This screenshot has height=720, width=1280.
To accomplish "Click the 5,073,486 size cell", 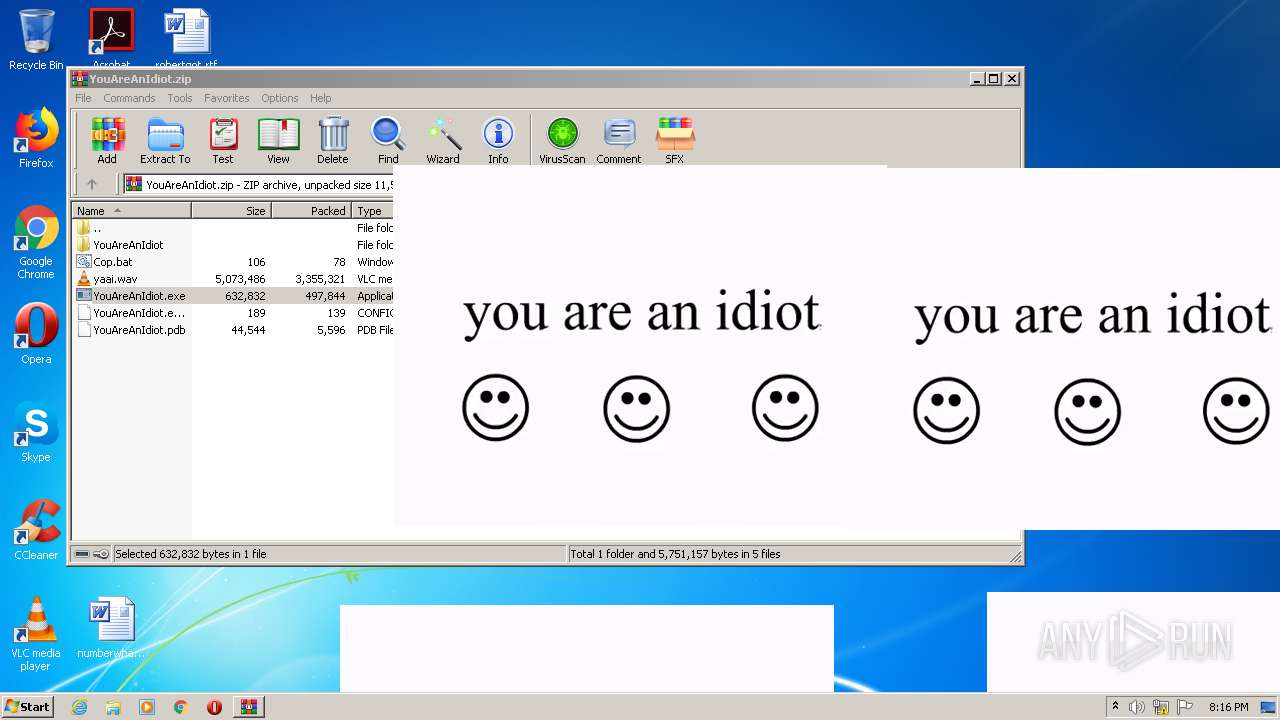I will point(240,279).
